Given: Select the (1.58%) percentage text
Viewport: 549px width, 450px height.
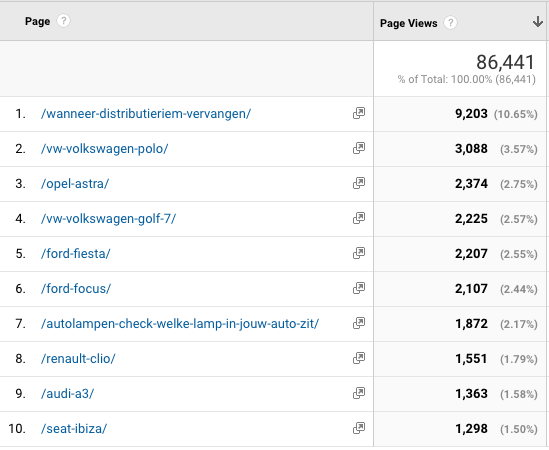Looking at the screenshot, I should pyautogui.click(x=519, y=394).
